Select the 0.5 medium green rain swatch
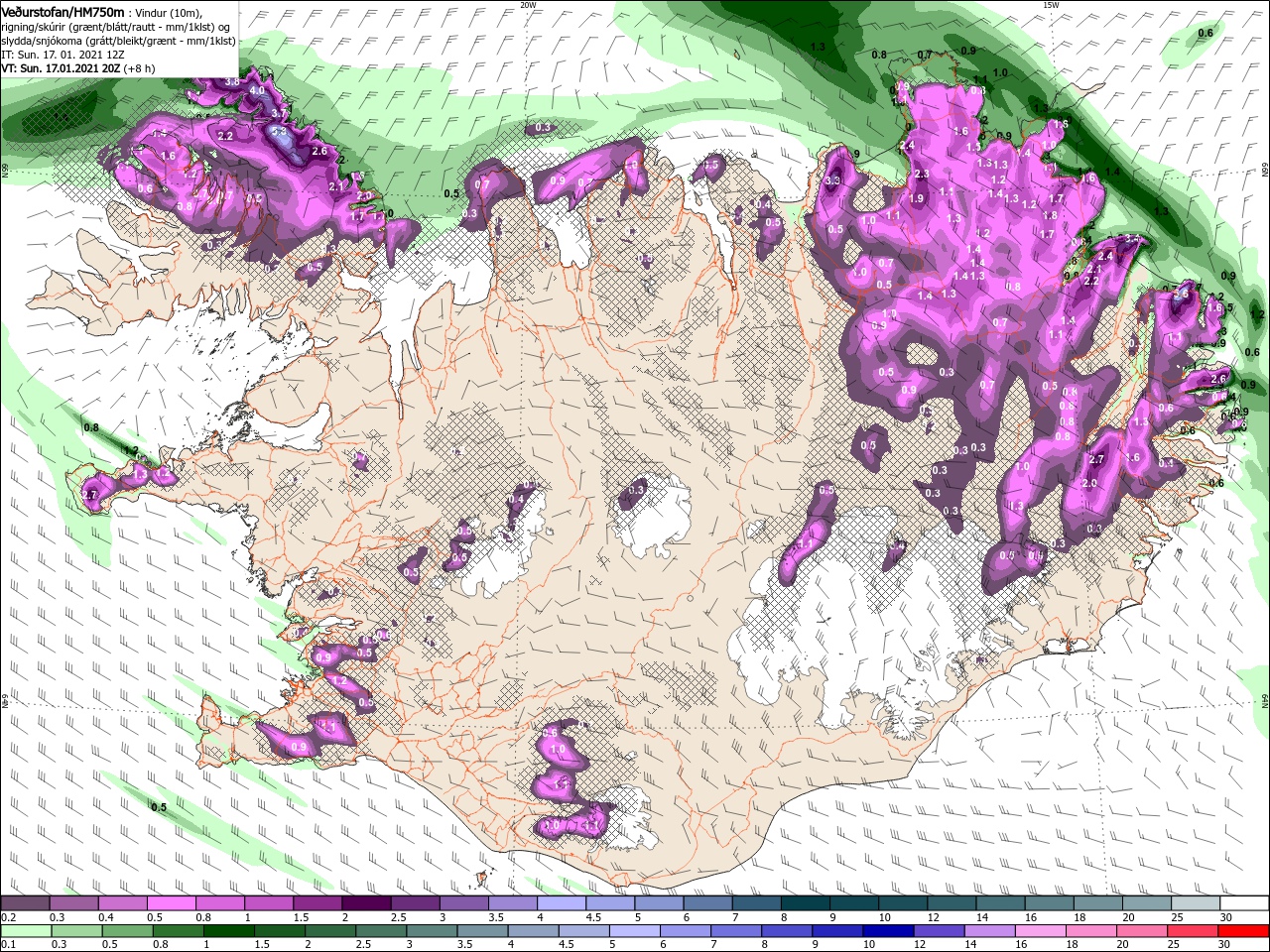Screen dimensions: 1270x952 point(127,931)
